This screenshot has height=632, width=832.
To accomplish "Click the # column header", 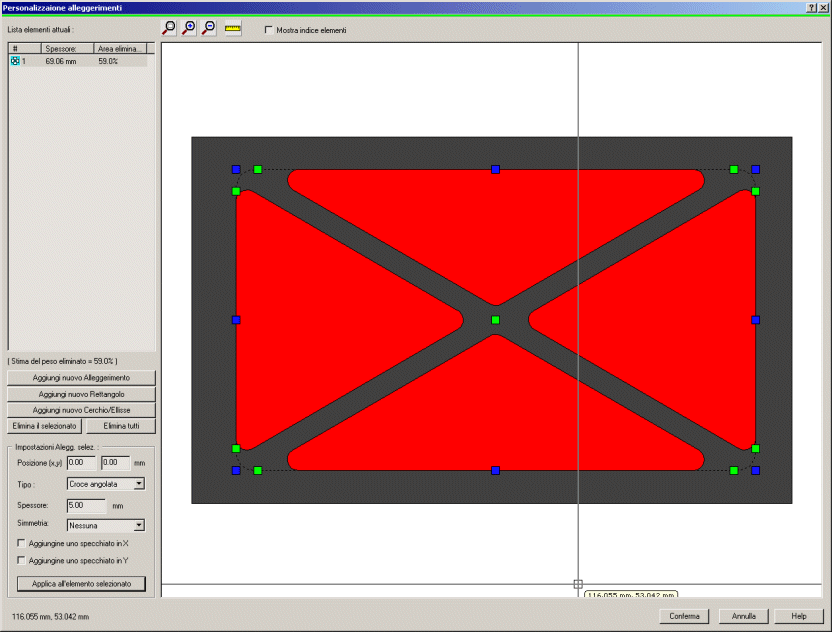I will tap(24, 48).
